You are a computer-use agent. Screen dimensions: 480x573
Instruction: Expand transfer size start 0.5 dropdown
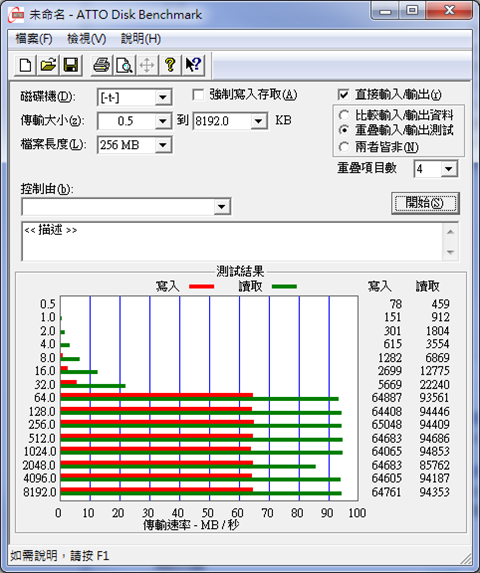(163, 121)
